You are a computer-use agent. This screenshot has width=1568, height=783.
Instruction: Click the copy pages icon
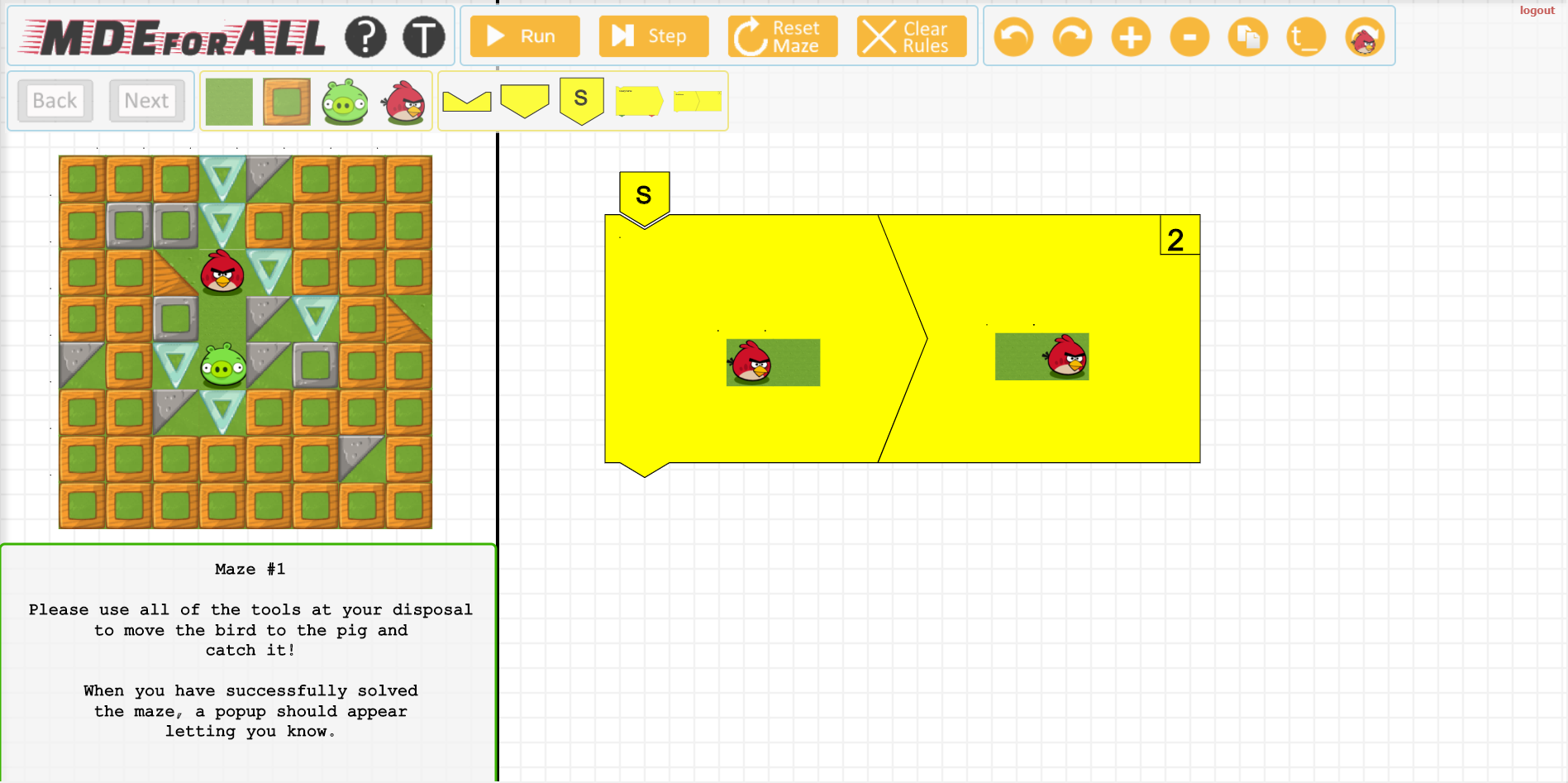click(1248, 37)
